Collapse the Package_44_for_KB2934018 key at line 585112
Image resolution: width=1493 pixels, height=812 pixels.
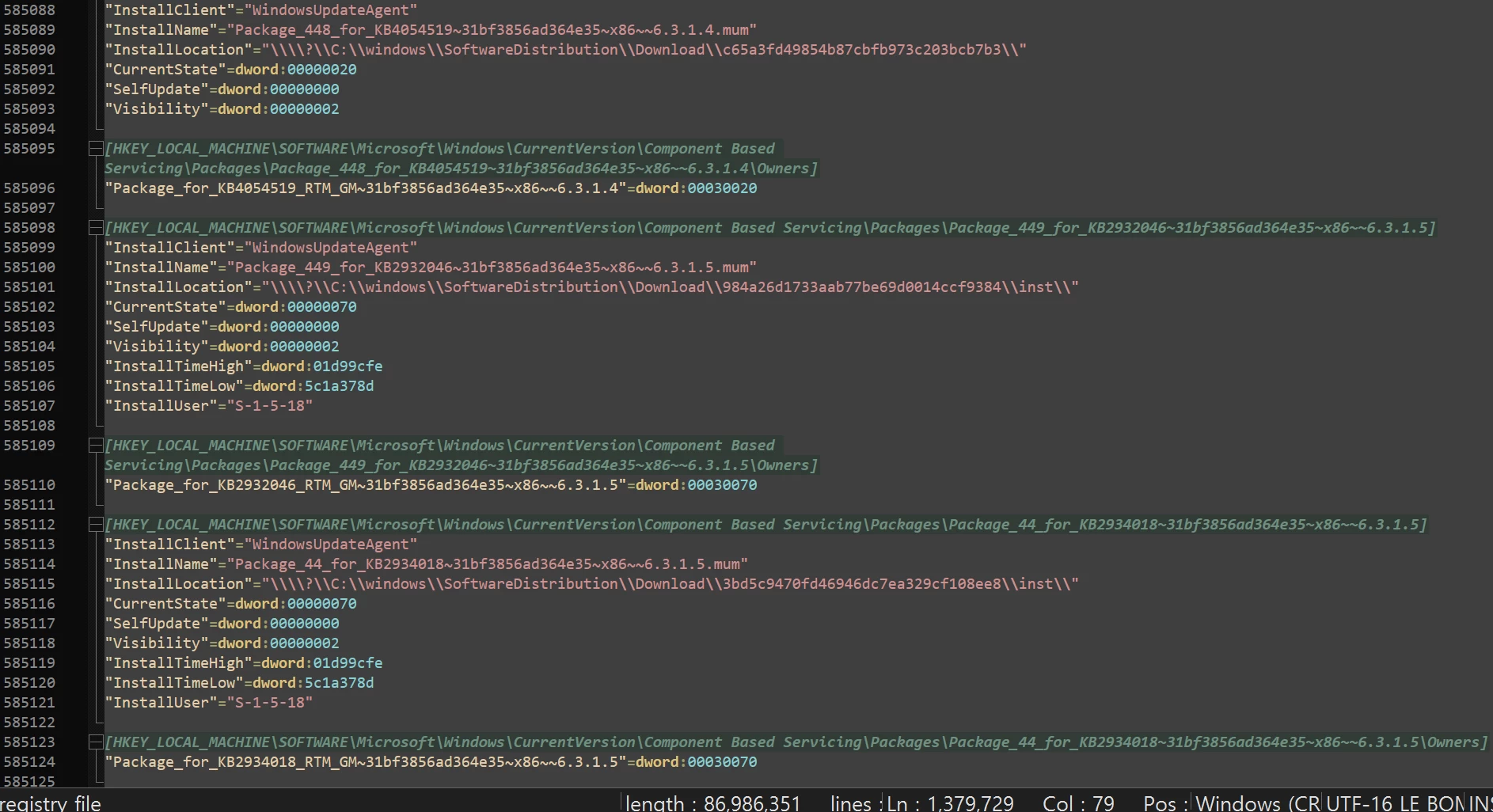[96, 525]
